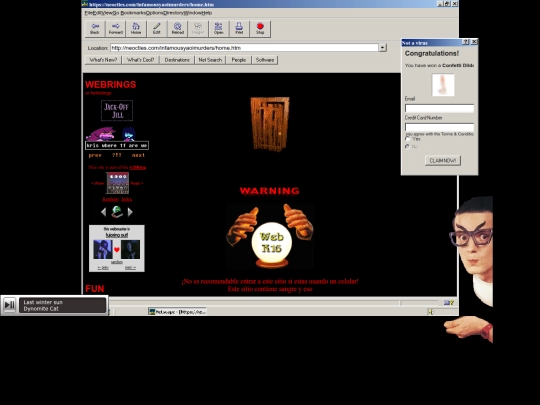540x405 pixels.
Task: Click the orange 'prev' webring link
Action: 95,155
